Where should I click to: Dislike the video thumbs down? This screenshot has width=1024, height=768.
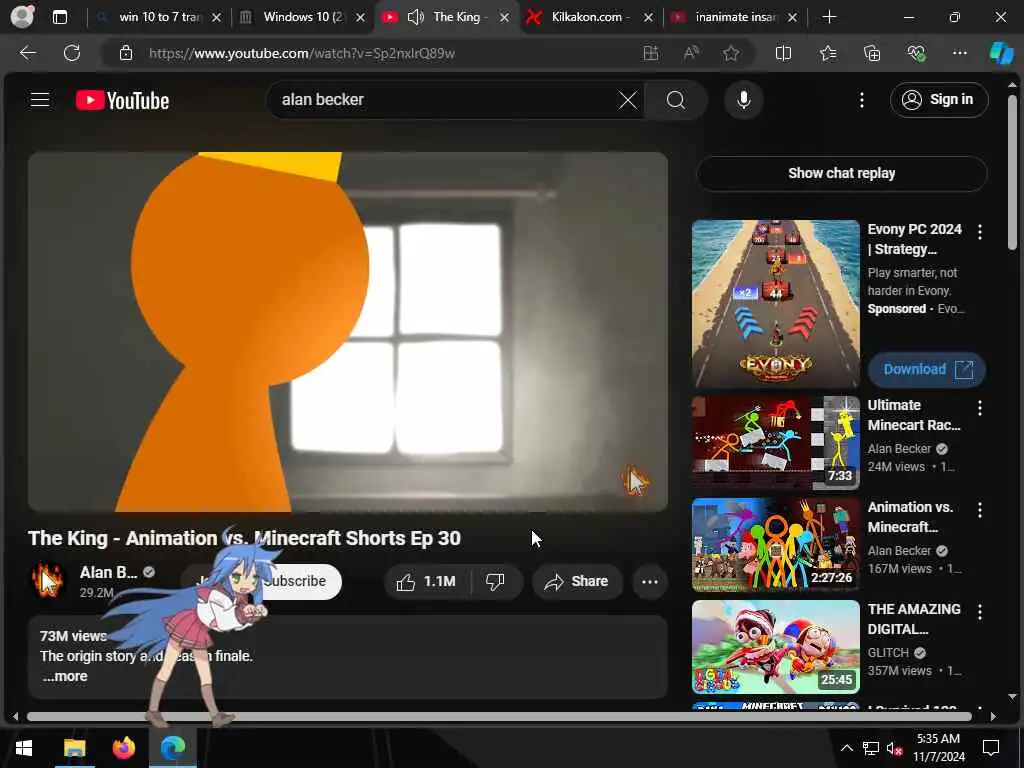pyautogui.click(x=496, y=581)
